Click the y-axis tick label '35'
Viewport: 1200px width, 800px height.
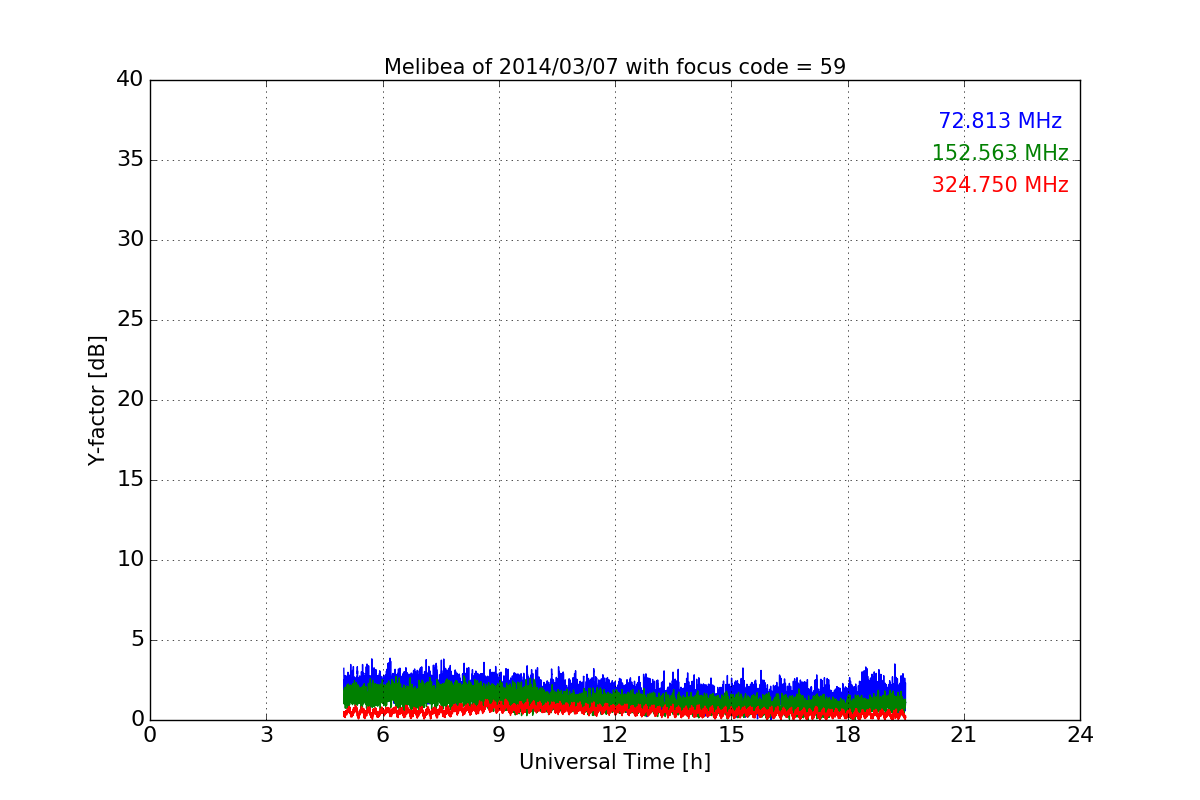pos(130,159)
